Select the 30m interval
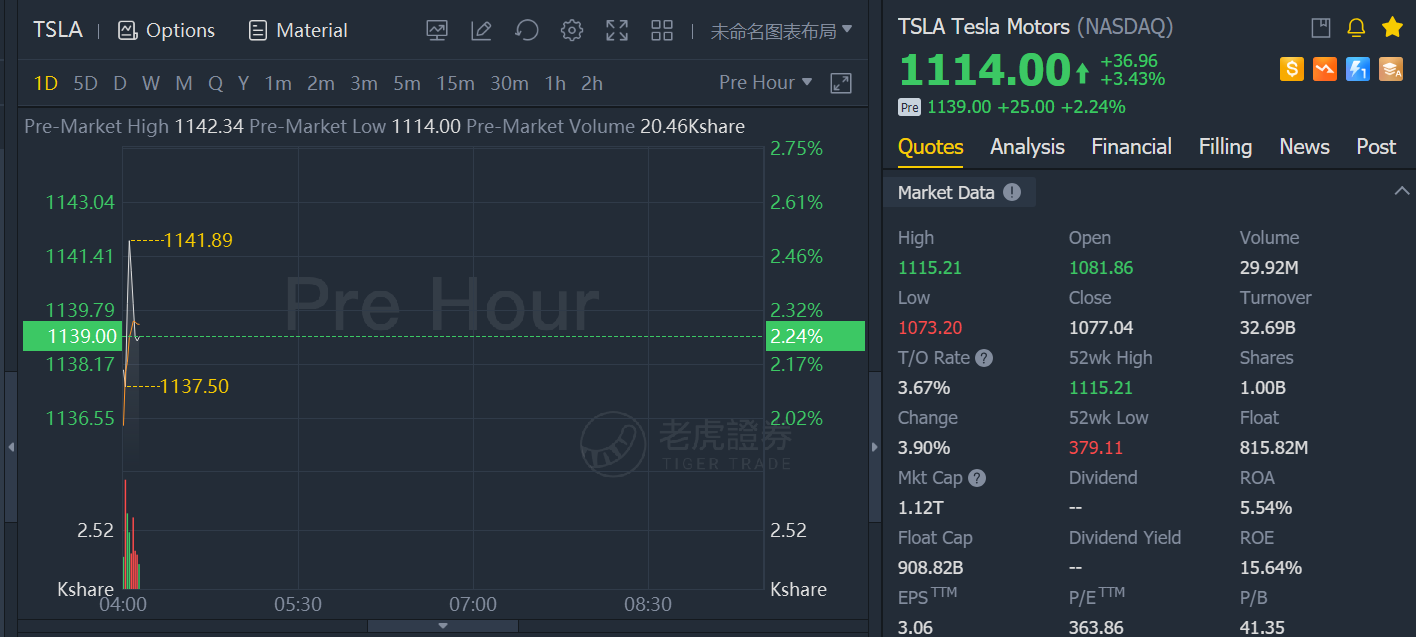Viewport: 1416px width, 637px height. 509,83
